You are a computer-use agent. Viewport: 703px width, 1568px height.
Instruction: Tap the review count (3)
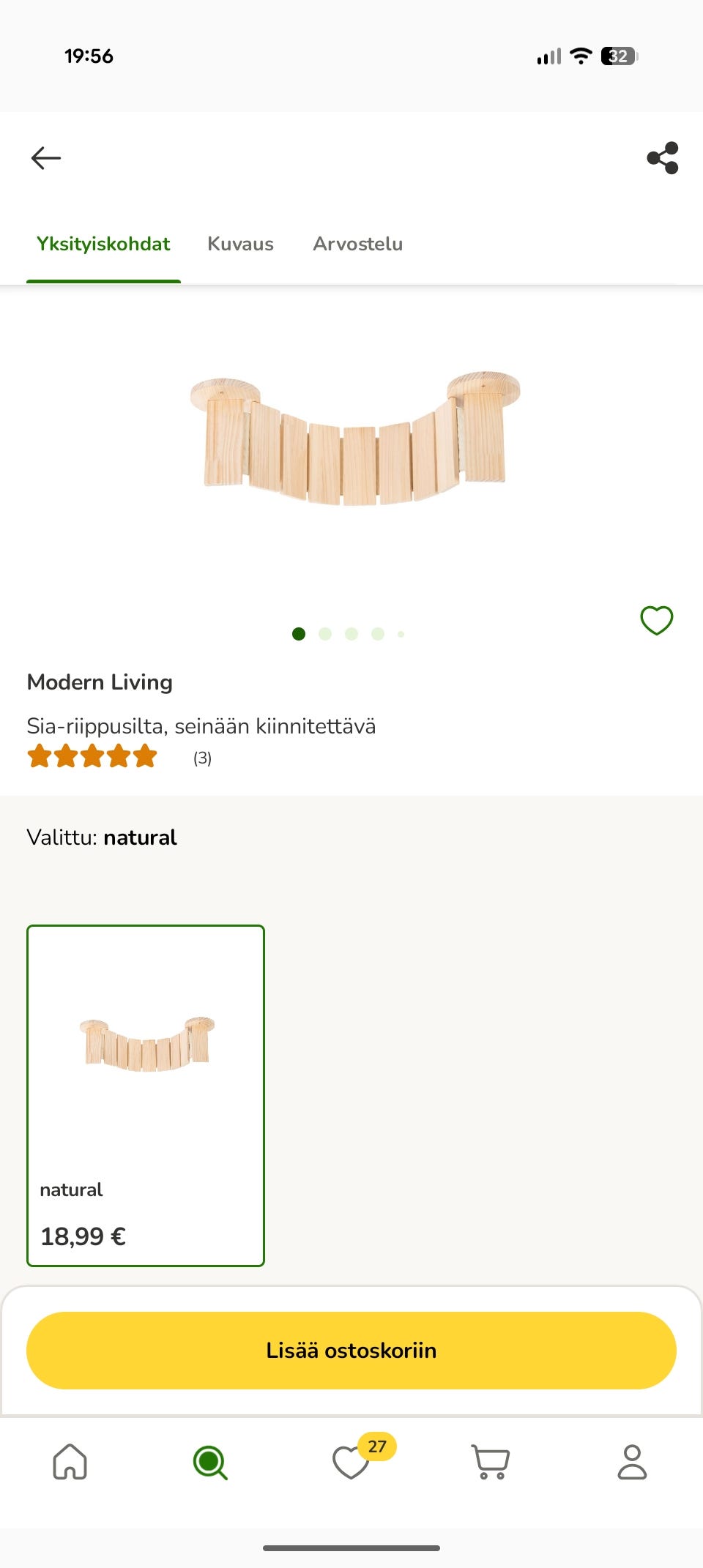202,758
